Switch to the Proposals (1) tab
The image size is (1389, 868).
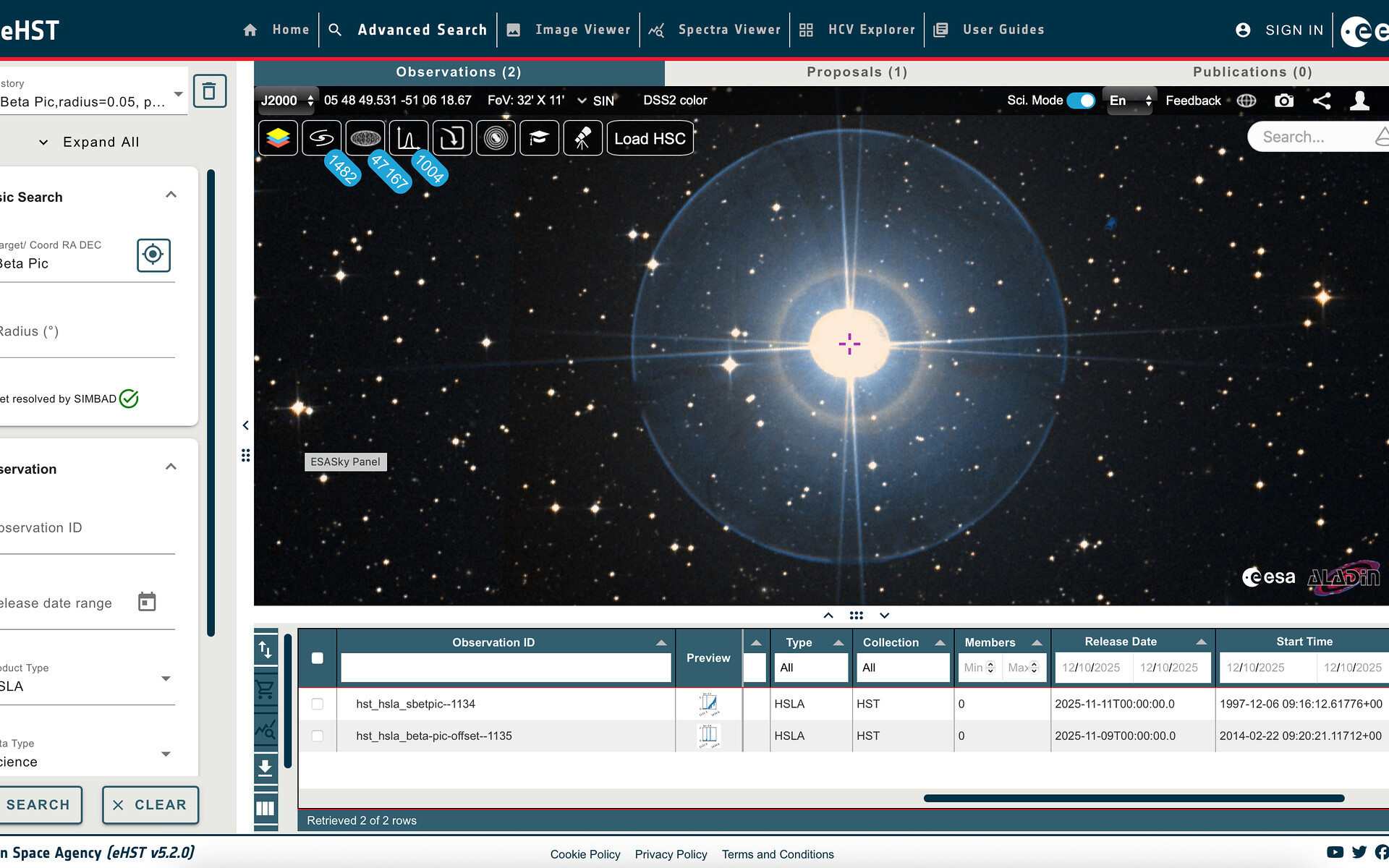point(857,72)
